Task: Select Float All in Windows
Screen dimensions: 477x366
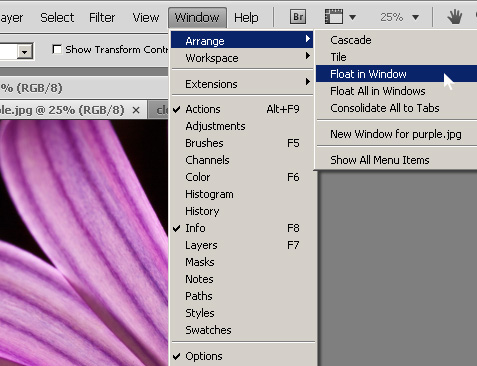Action: [397, 91]
